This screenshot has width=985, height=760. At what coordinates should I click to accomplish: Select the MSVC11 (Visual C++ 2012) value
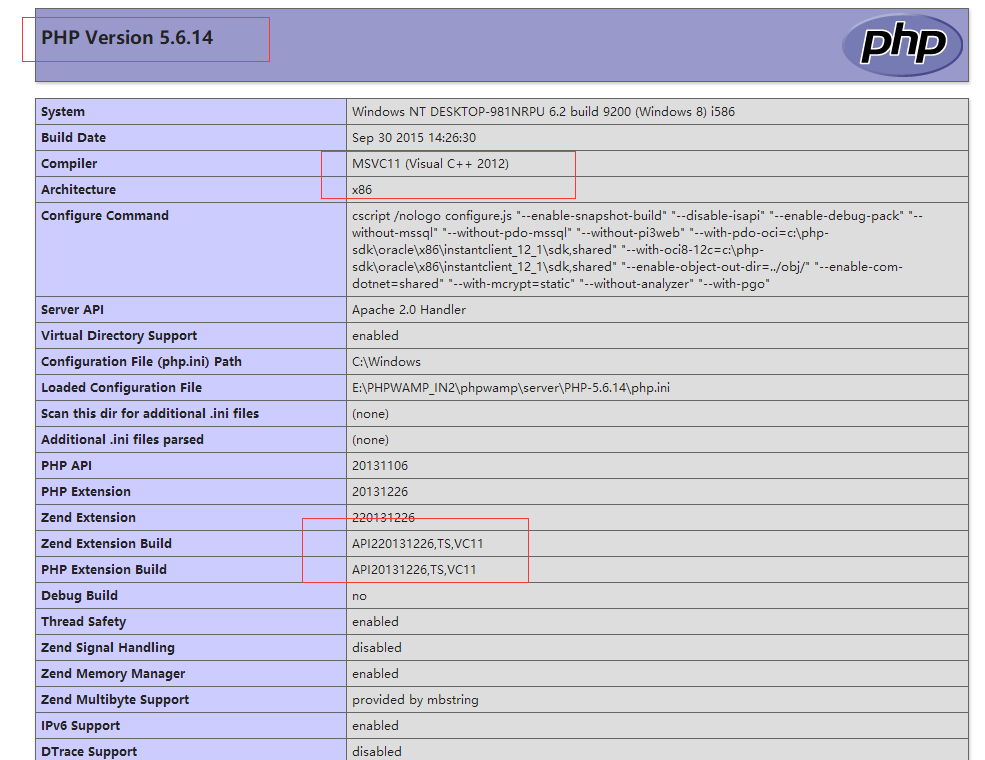(430, 164)
